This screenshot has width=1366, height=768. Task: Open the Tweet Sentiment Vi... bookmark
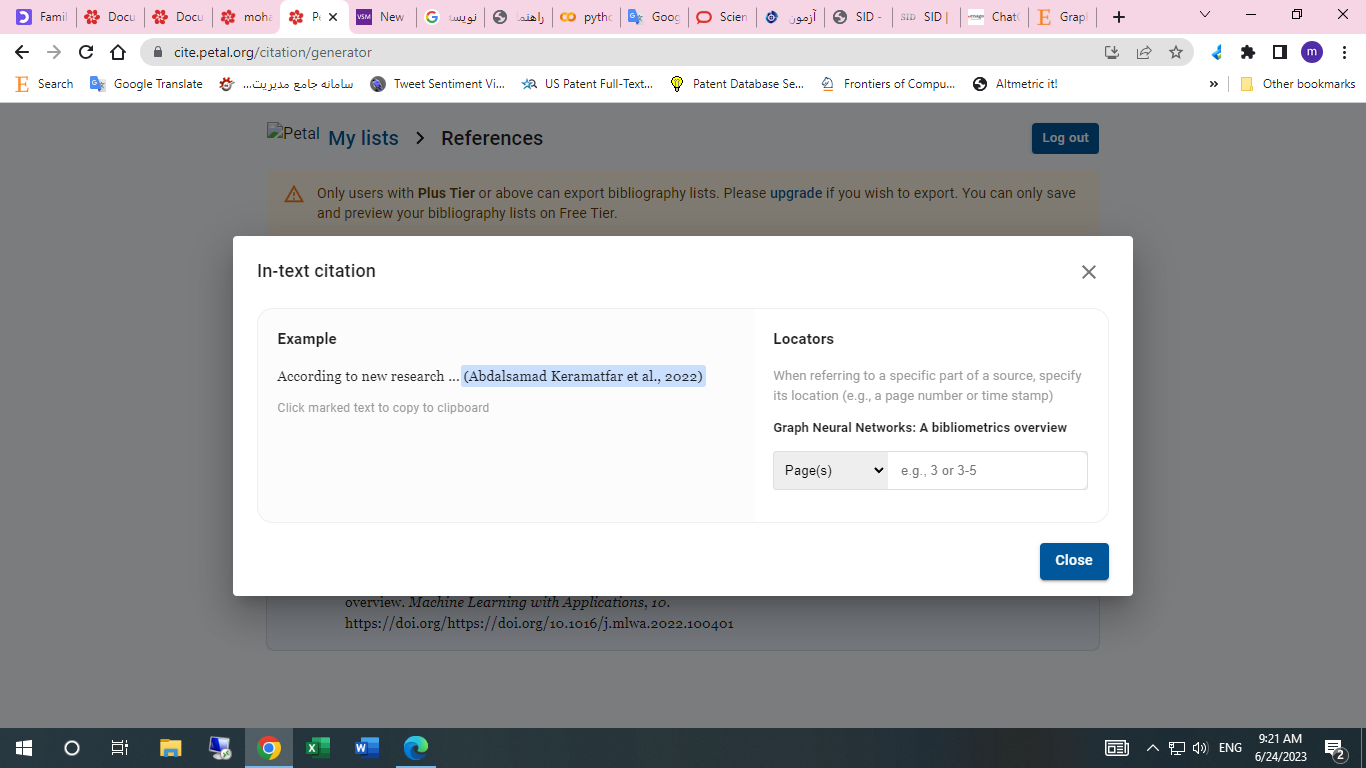pyautogui.click(x=438, y=84)
